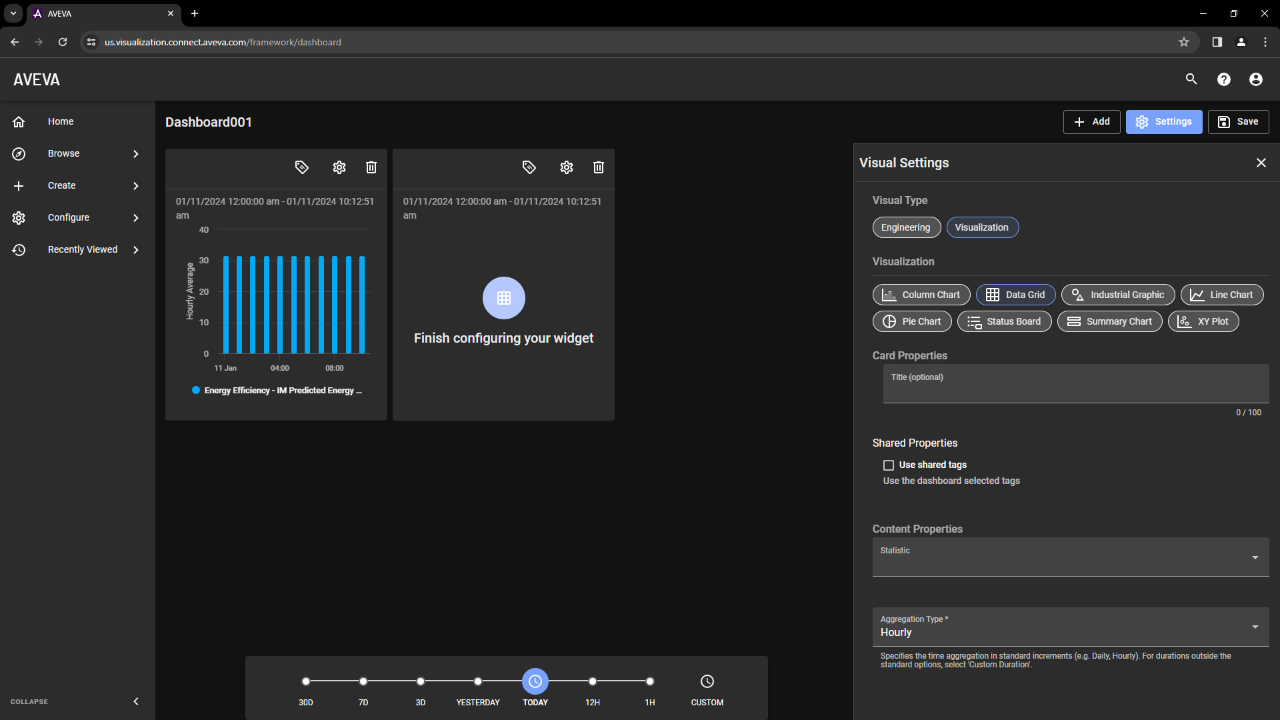Click into the Title (optional) text field

point(1075,385)
